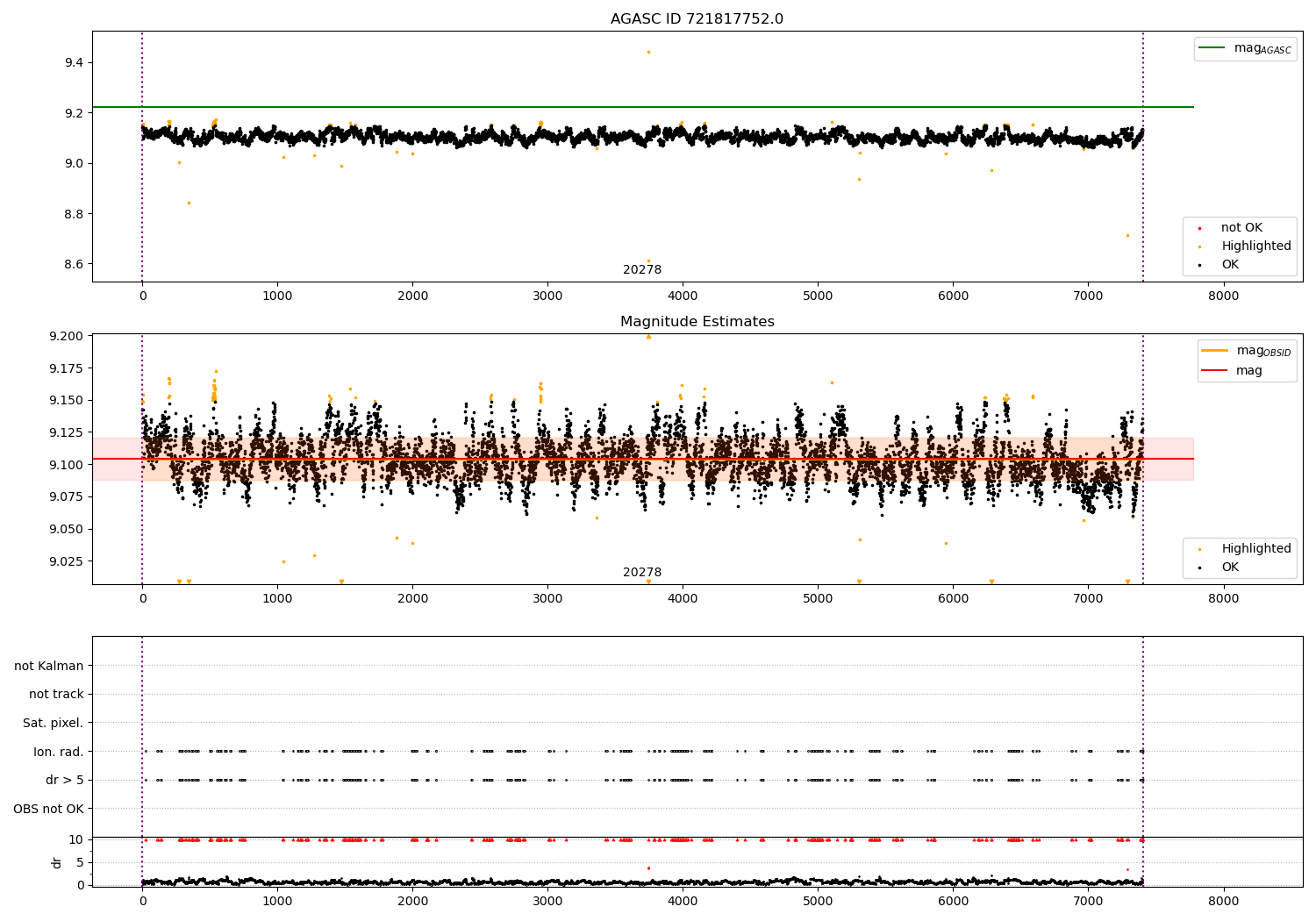Click the red mag legend line in middle plot
The width and height of the screenshot is (1316, 921).
pos(1215,370)
